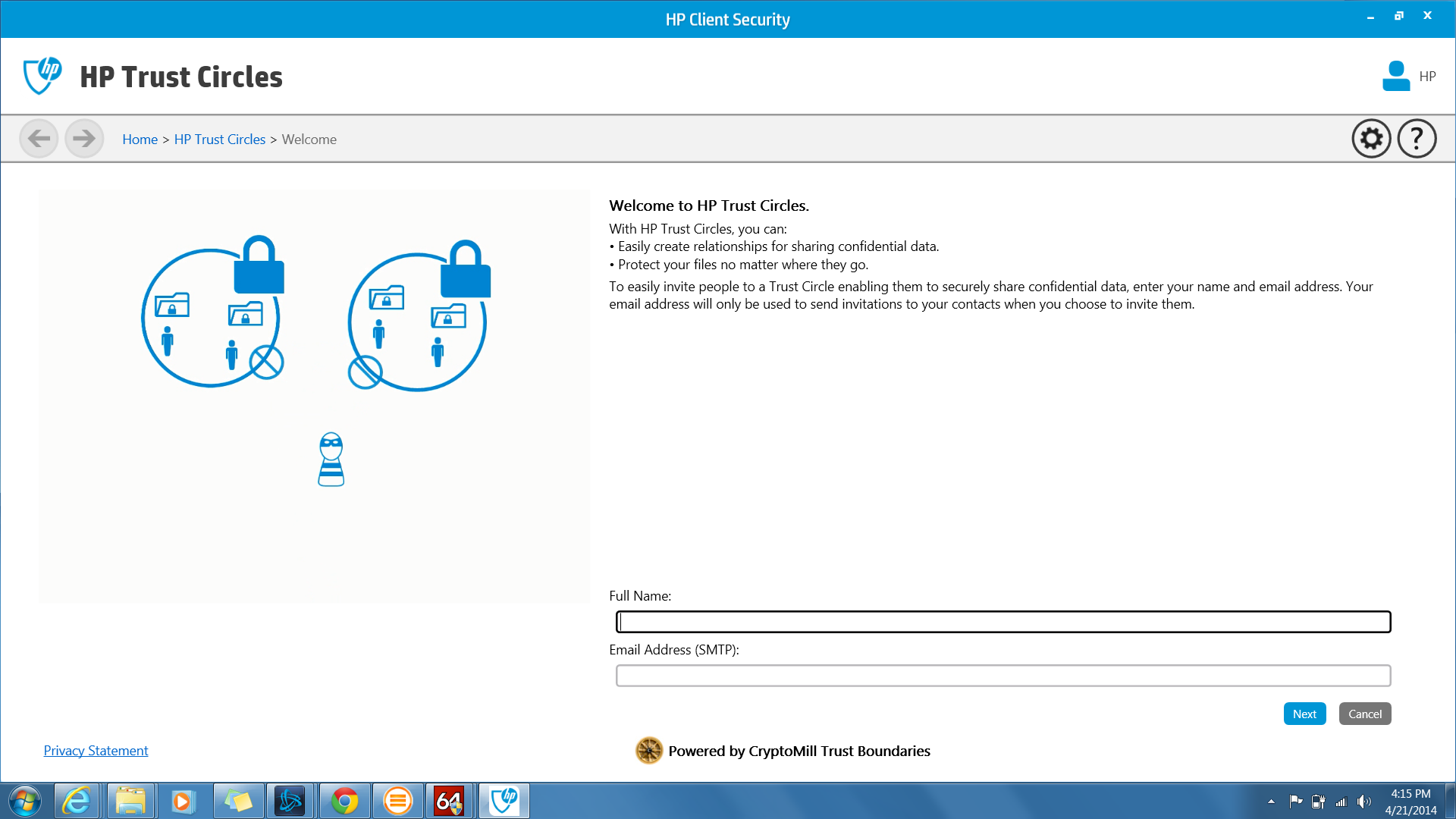This screenshot has height=819, width=1456.
Task: Open the Privacy Statement link
Action: [x=96, y=751]
